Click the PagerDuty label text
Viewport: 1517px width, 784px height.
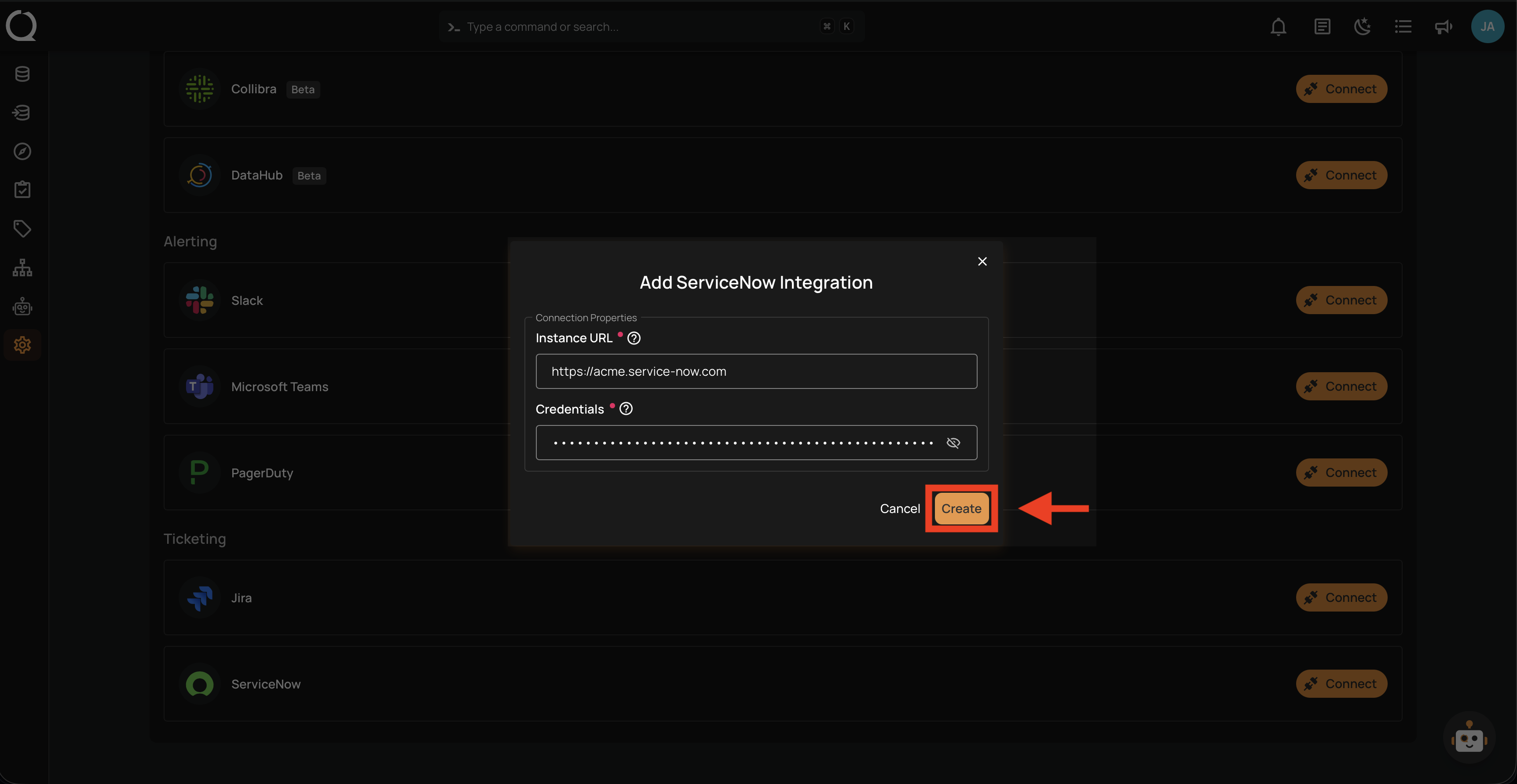(x=262, y=473)
